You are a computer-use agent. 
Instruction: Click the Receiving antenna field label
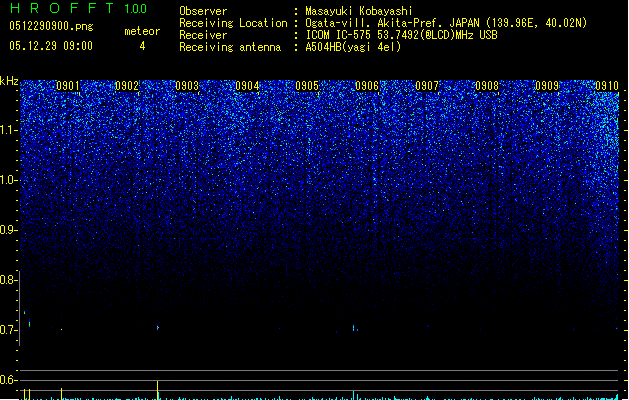tap(230, 47)
